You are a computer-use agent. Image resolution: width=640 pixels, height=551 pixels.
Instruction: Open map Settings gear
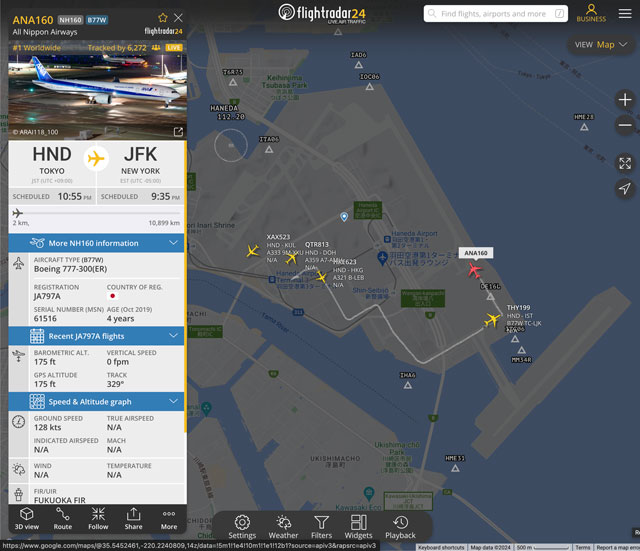(242, 527)
